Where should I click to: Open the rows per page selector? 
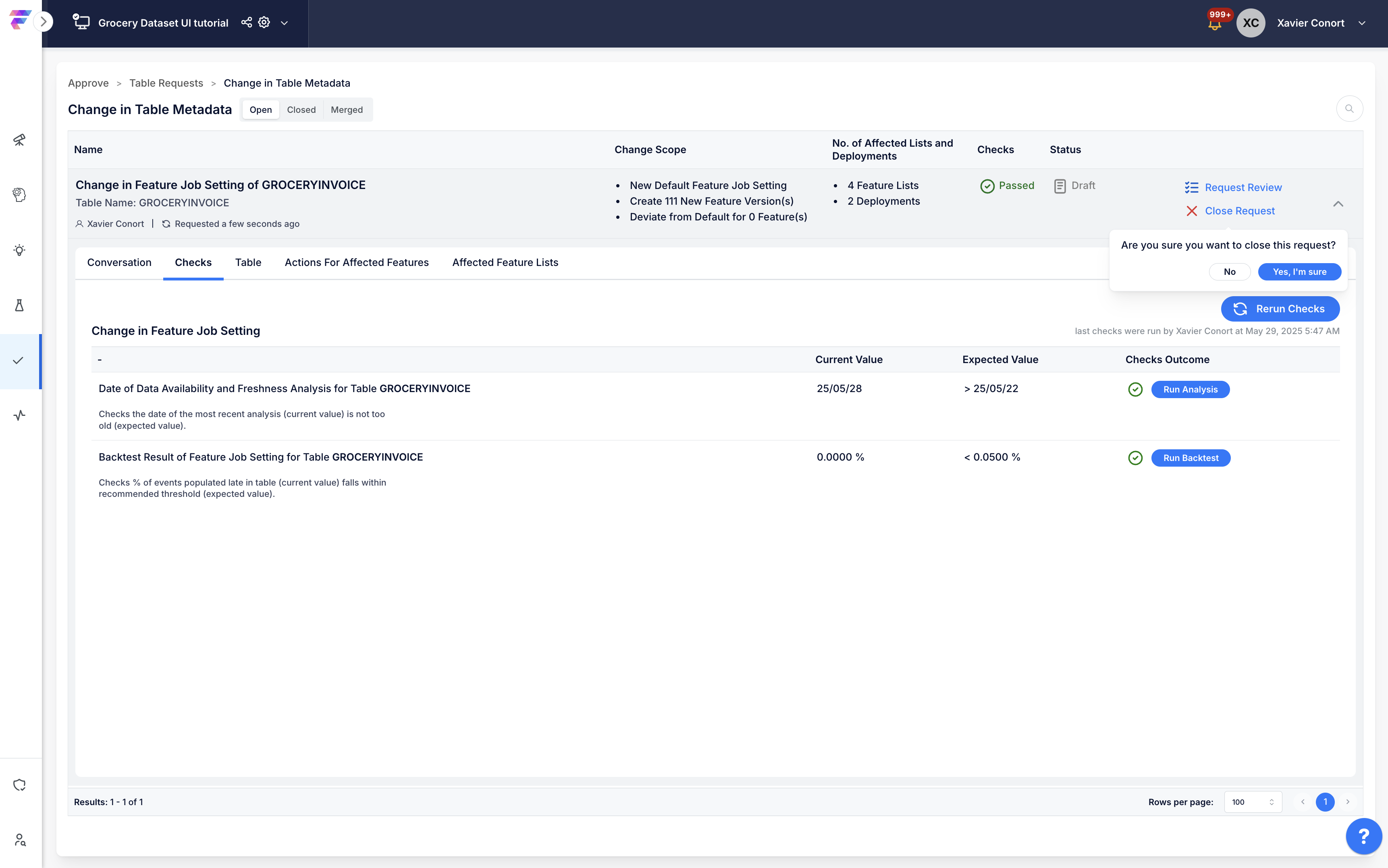click(1253, 802)
